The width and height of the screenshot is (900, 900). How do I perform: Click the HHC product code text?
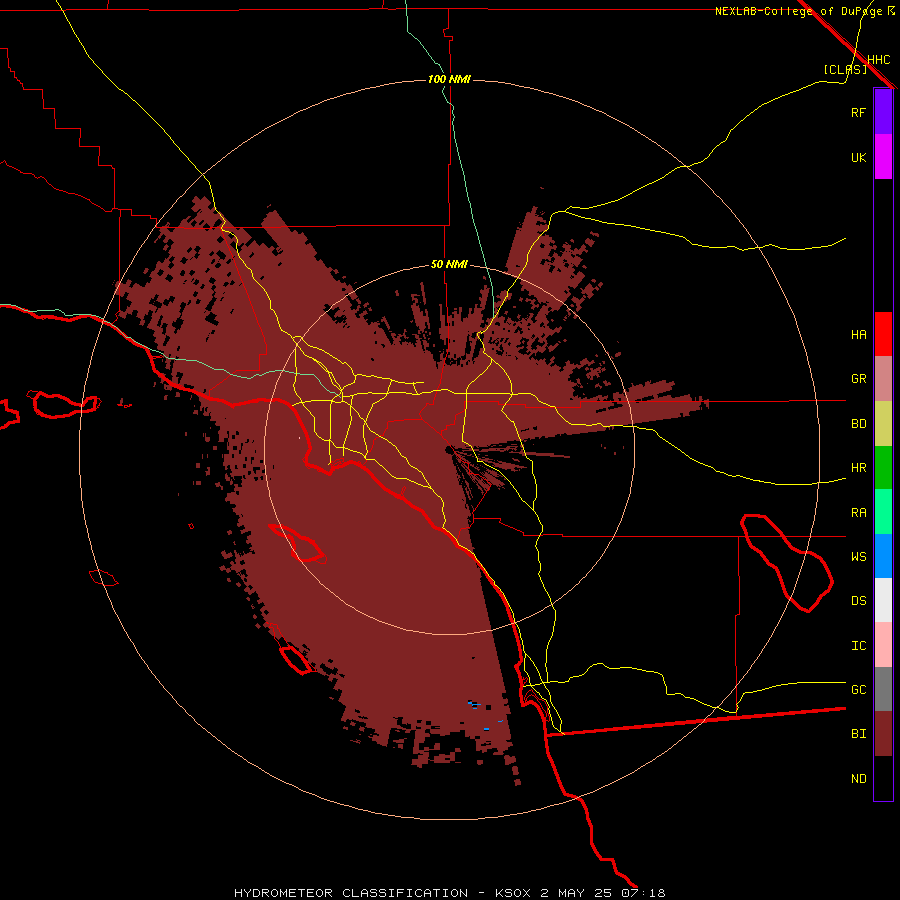click(878, 60)
